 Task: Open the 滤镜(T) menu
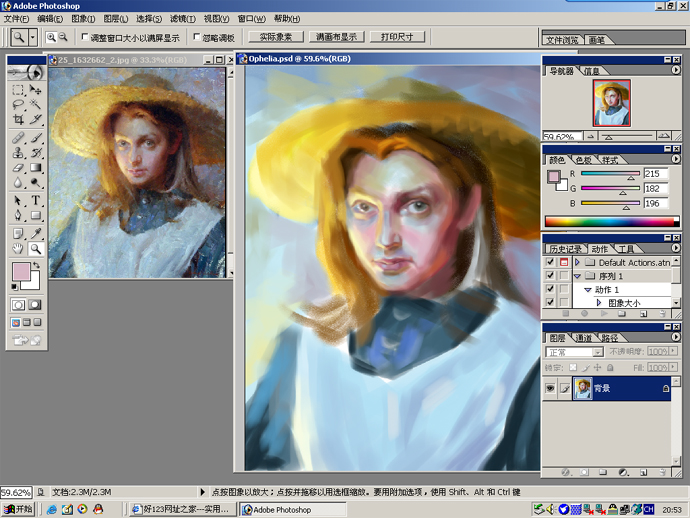click(183, 18)
